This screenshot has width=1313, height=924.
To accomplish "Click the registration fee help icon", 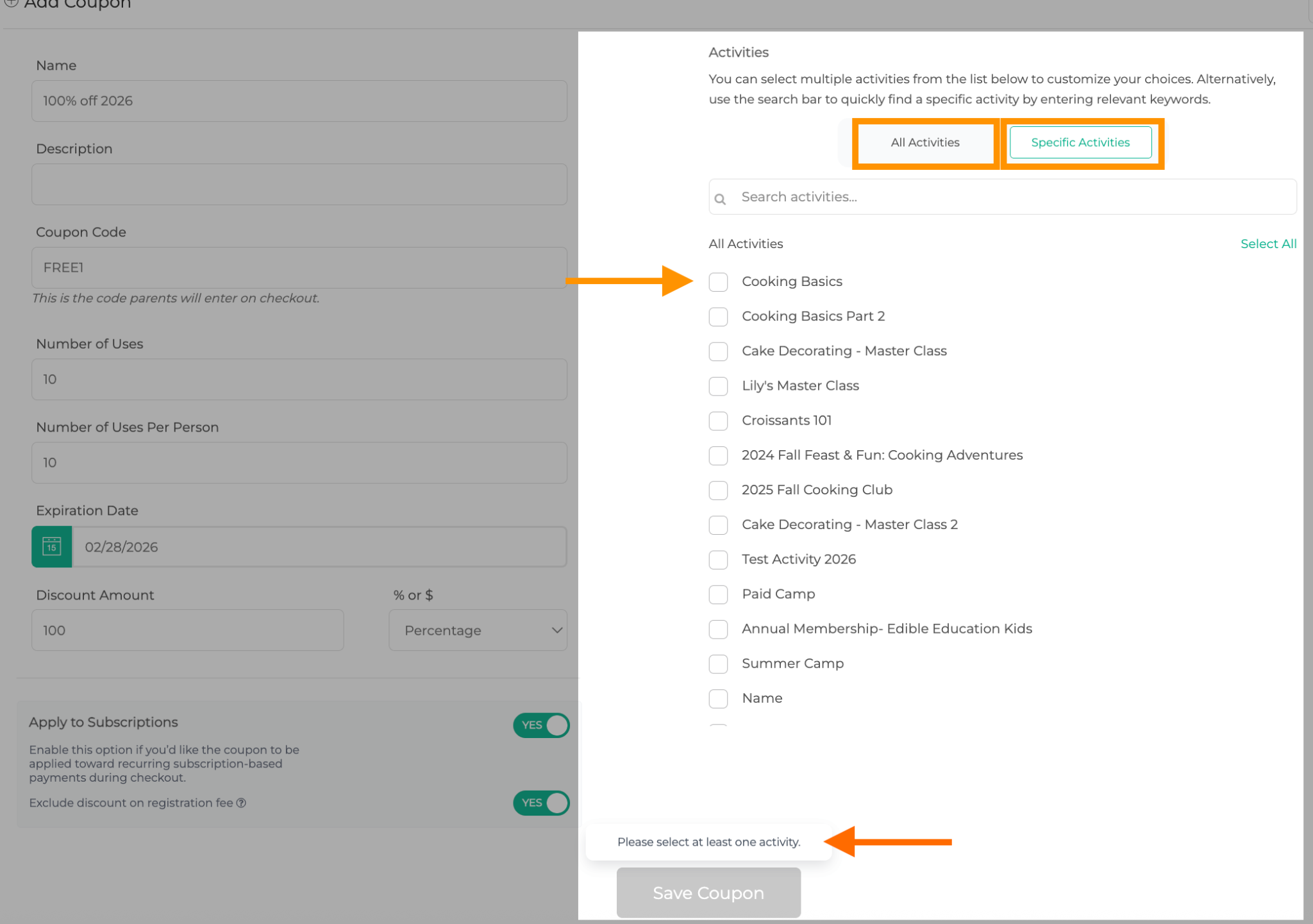I will point(241,803).
